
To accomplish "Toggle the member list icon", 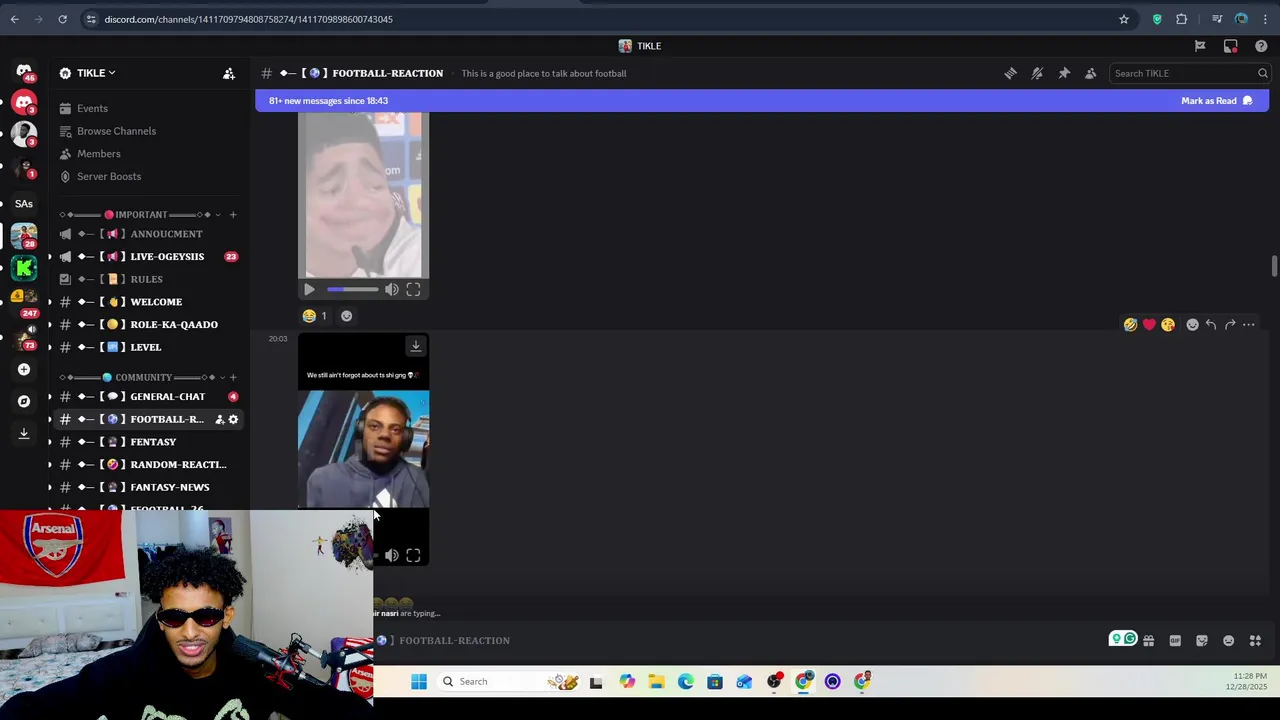I will tap(1091, 73).
